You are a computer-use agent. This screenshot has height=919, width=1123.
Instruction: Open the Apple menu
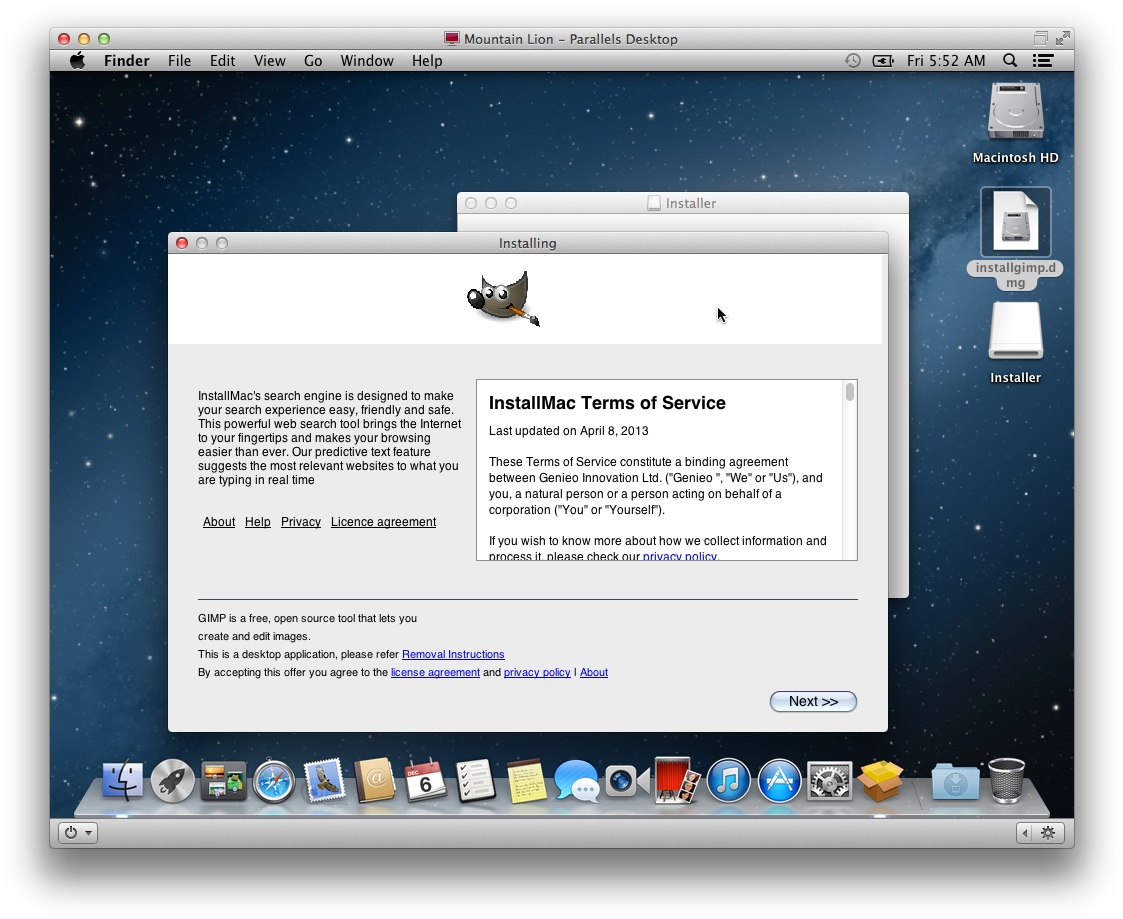pos(77,61)
